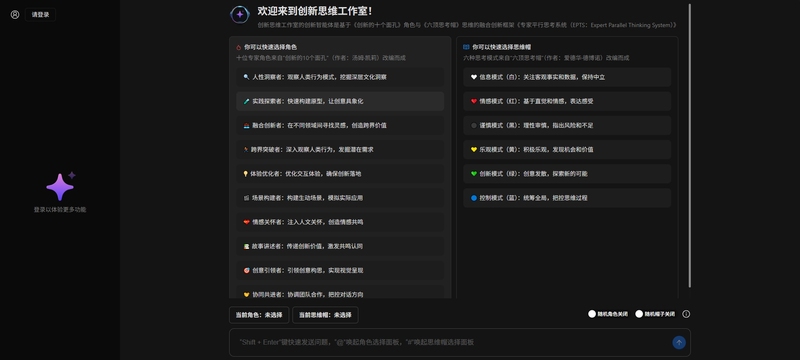The width and height of the screenshot is (800, 360).
Task: Select the green heart 创新模式 hat
Action: pos(567,173)
